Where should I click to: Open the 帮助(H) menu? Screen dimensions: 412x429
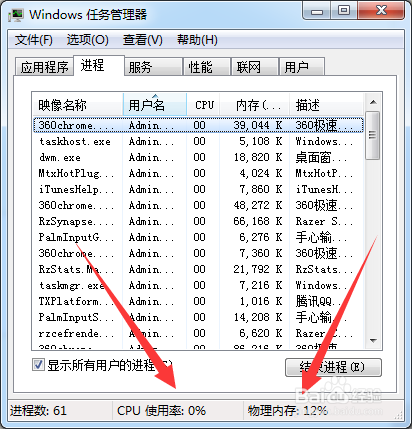[197, 40]
